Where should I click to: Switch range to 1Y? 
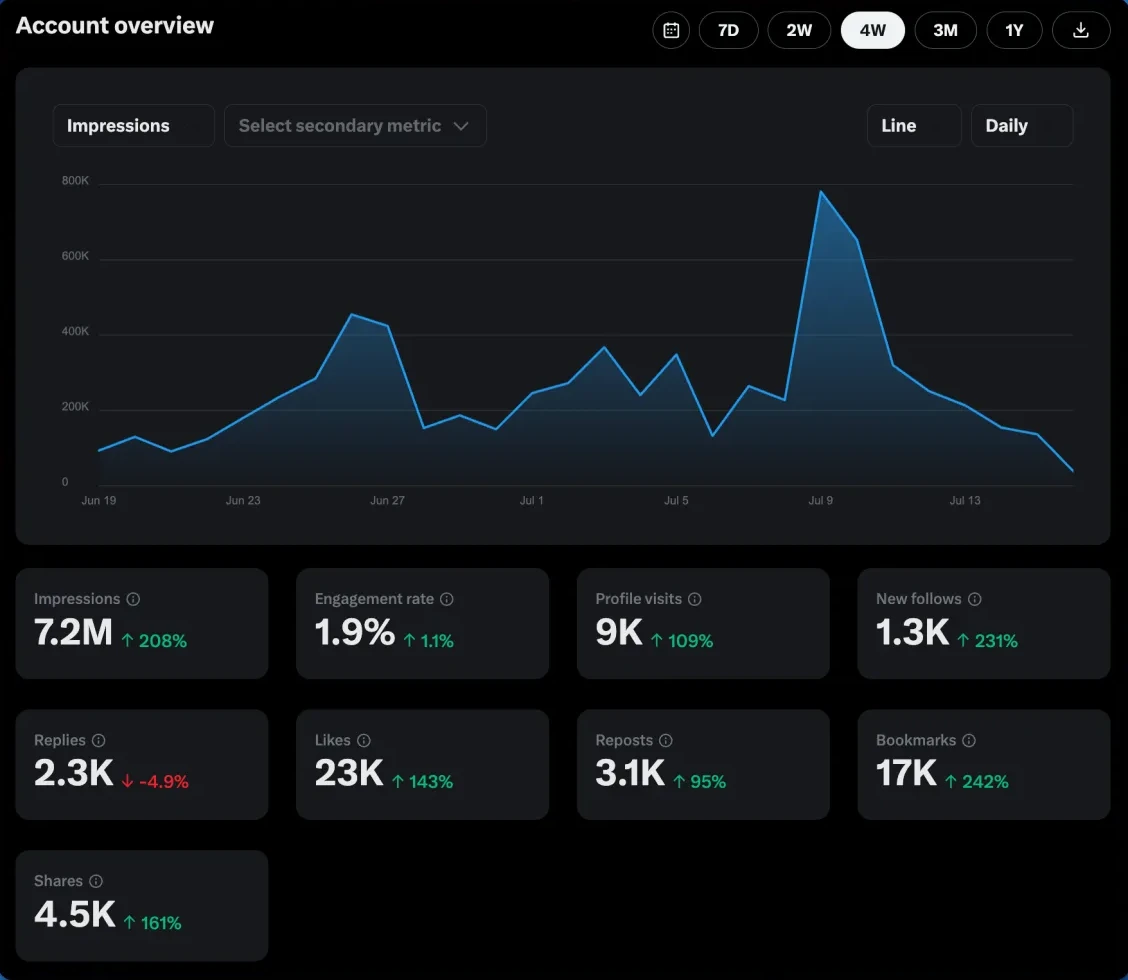[1014, 30]
